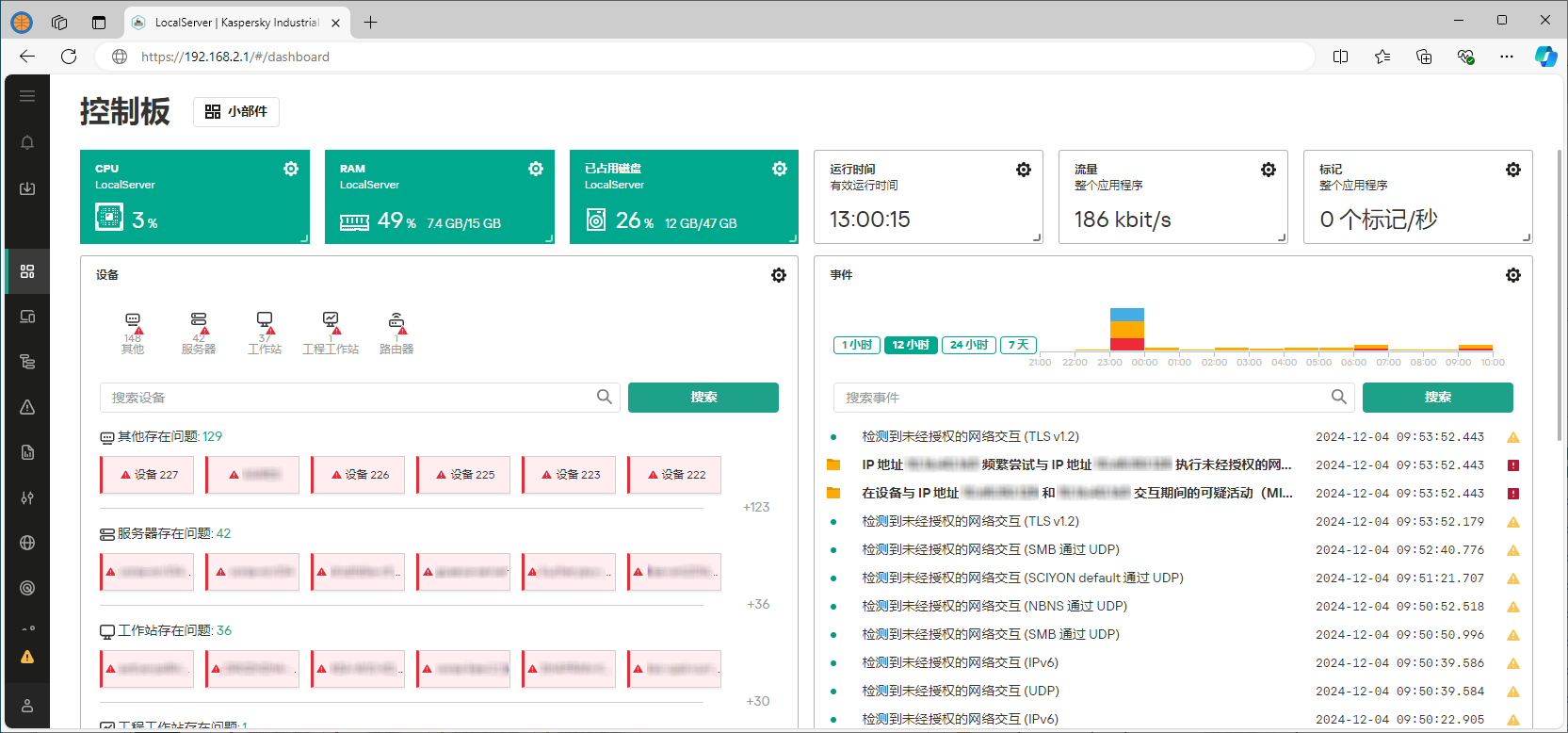Expand the sidebar hamburger menu
This screenshot has height=733, width=1568.
point(27,96)
